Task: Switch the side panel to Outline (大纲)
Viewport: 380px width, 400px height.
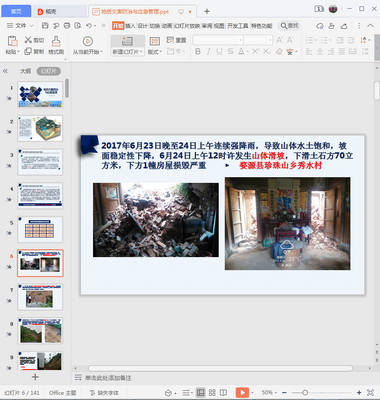Action: 26,71
